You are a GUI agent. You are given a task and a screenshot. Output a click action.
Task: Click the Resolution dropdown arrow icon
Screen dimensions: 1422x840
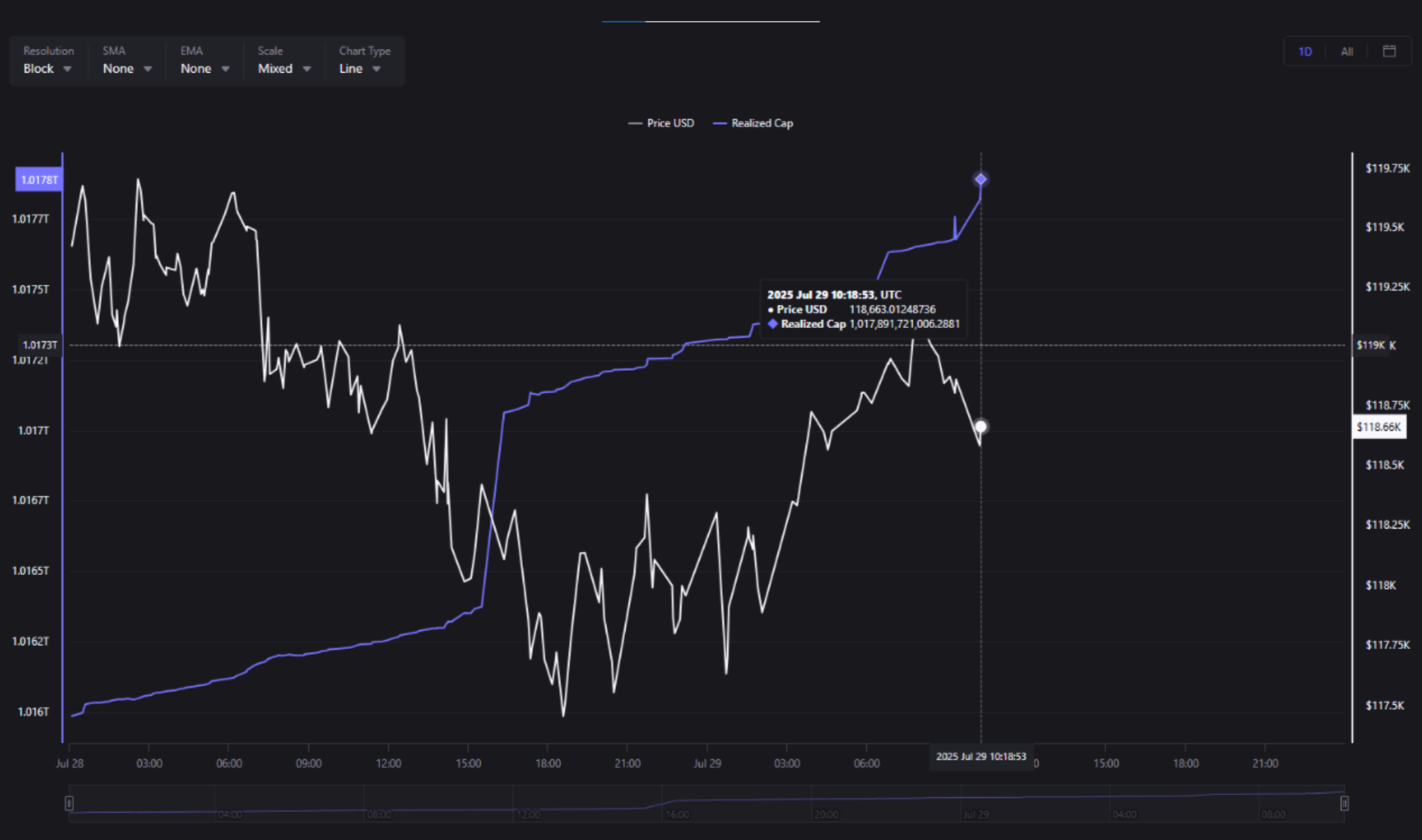click(x=68, y=69)
